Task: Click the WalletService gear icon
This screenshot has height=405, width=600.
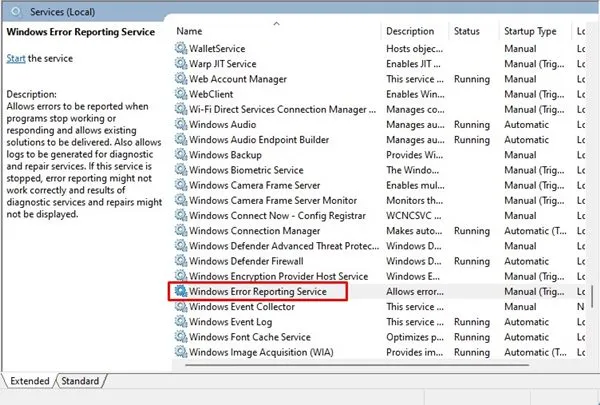Action: pos(181,48)
